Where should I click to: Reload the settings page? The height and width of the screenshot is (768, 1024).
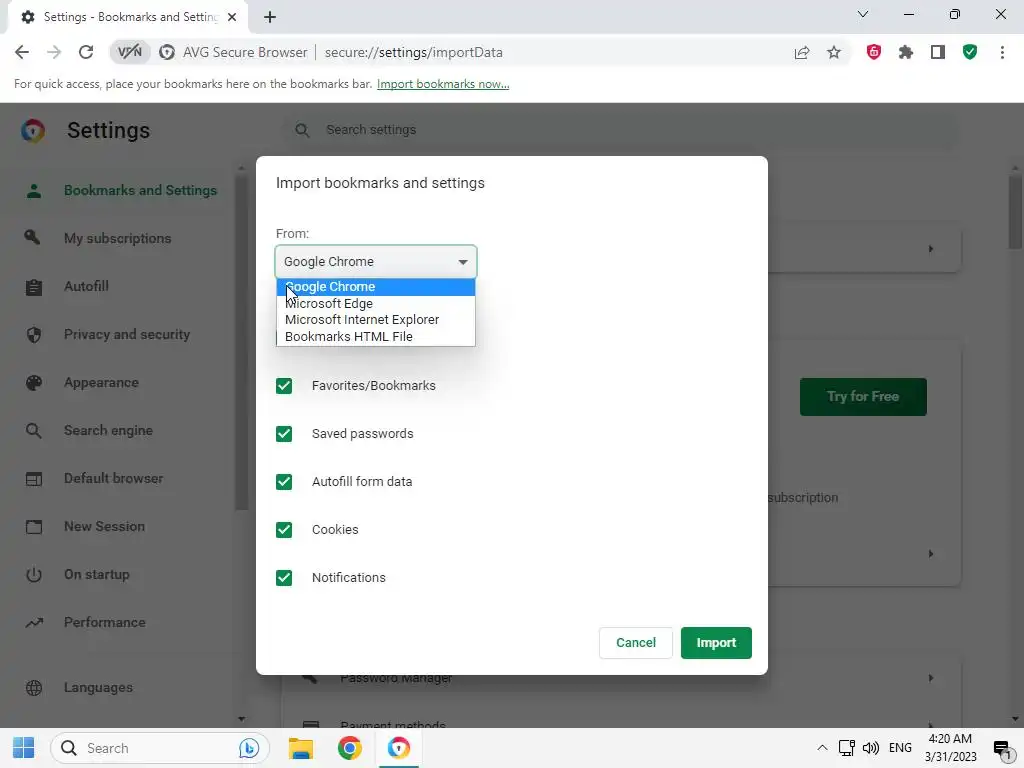pos(86,52)
